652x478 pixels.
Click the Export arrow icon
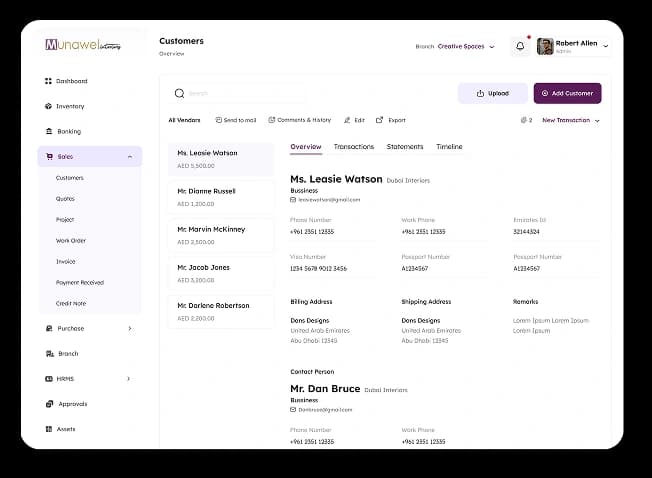(x=379, y=120)
